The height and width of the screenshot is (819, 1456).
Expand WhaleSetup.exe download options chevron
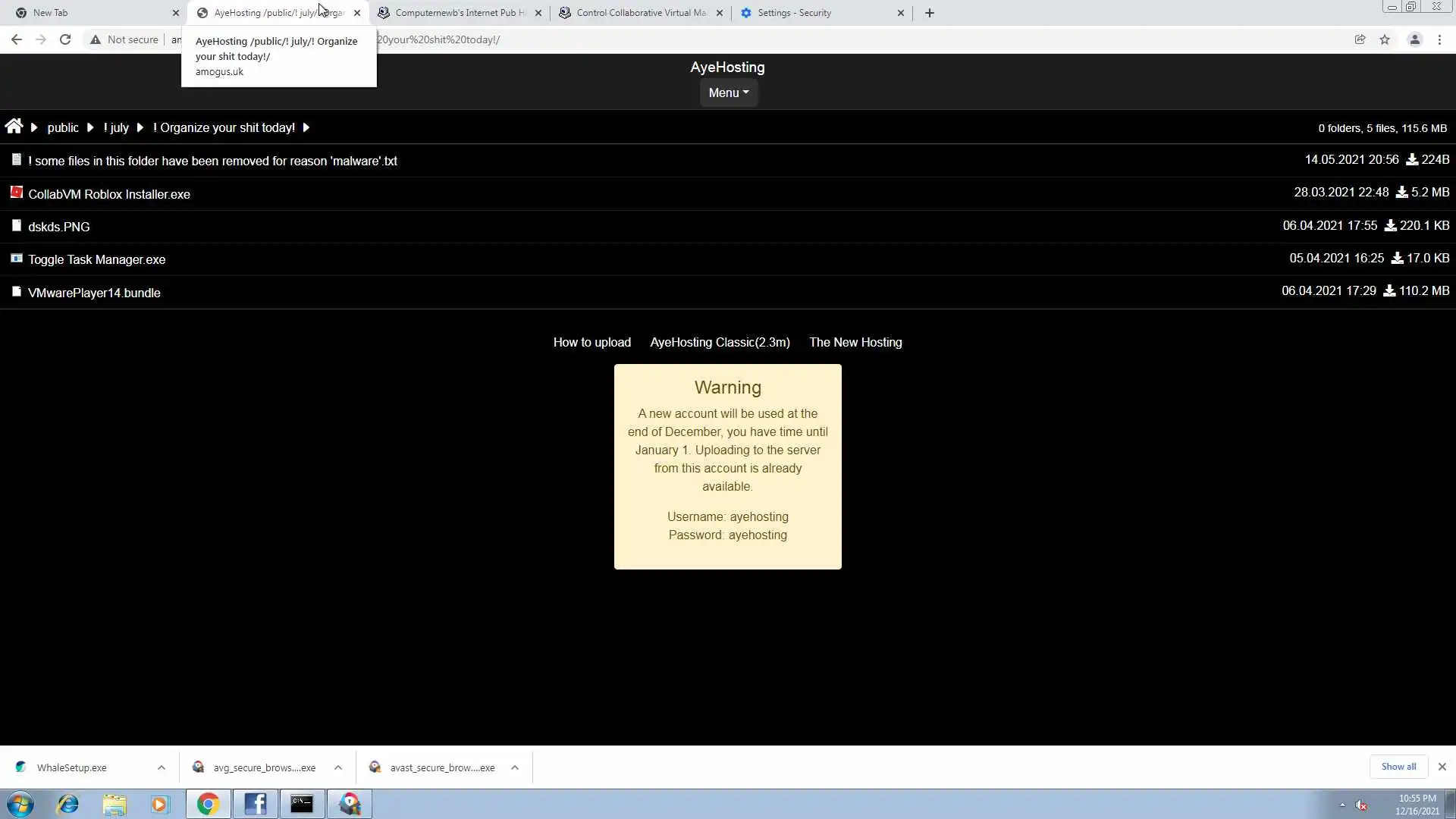pyautogui.click(x=162, y=767)
